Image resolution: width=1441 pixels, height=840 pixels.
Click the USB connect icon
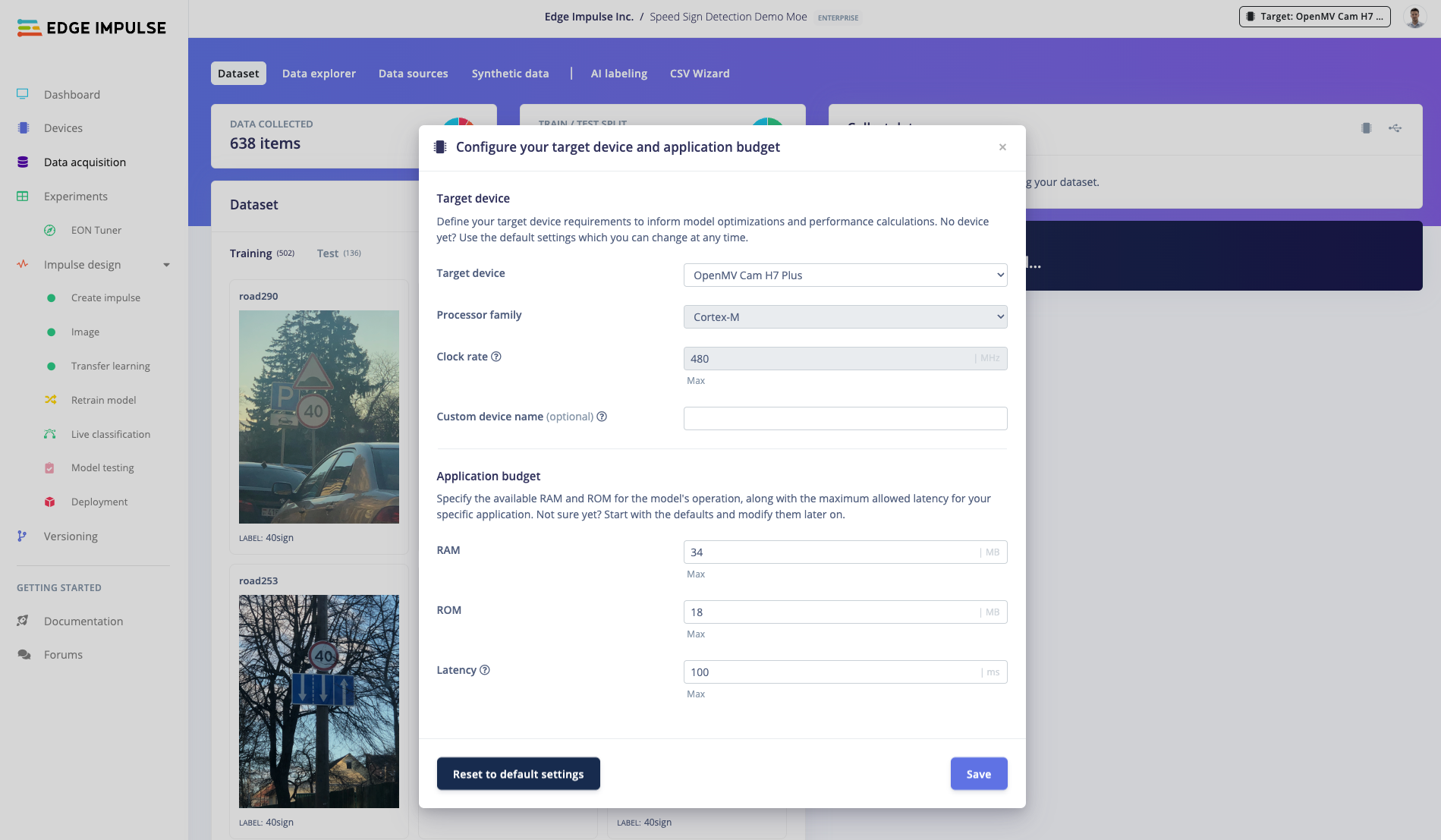(x=1395, y=128)
